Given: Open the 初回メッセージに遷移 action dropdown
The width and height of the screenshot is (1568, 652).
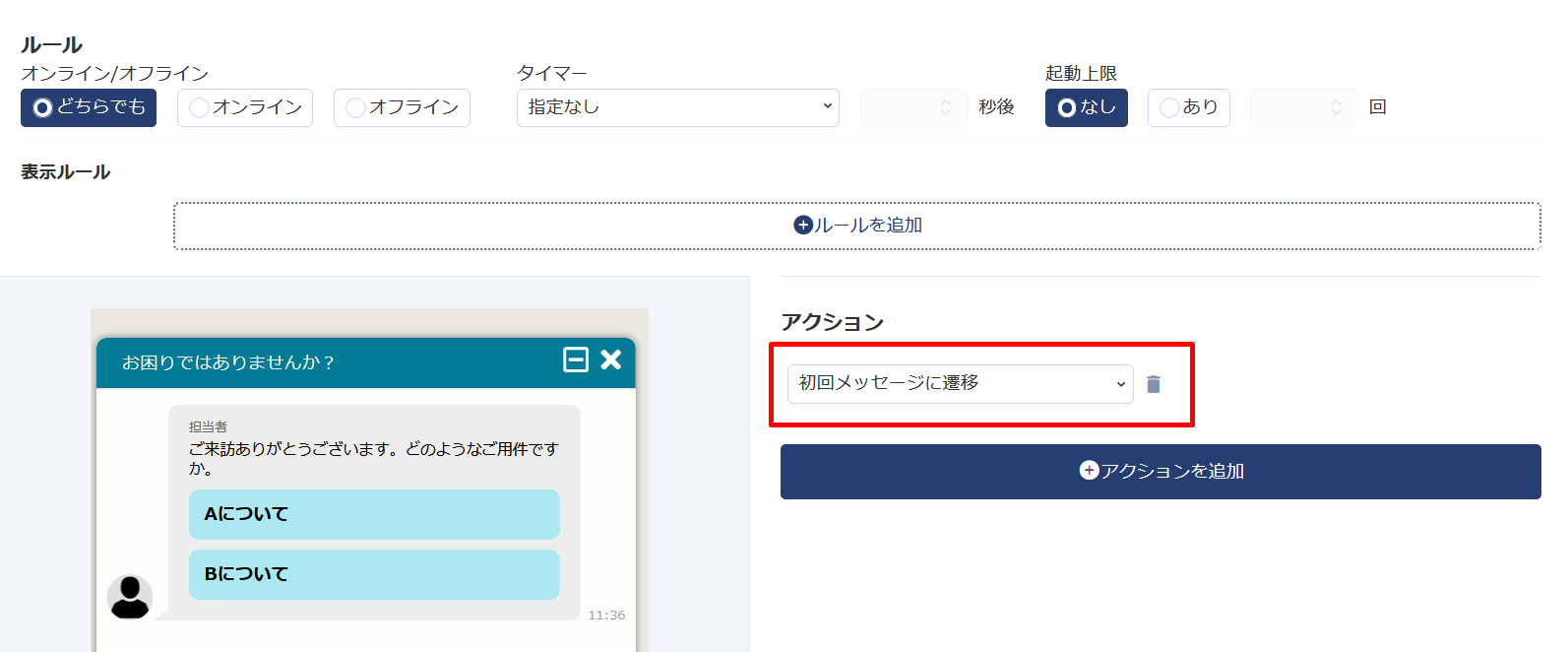Looking at the screenshot, I should 960,384.
